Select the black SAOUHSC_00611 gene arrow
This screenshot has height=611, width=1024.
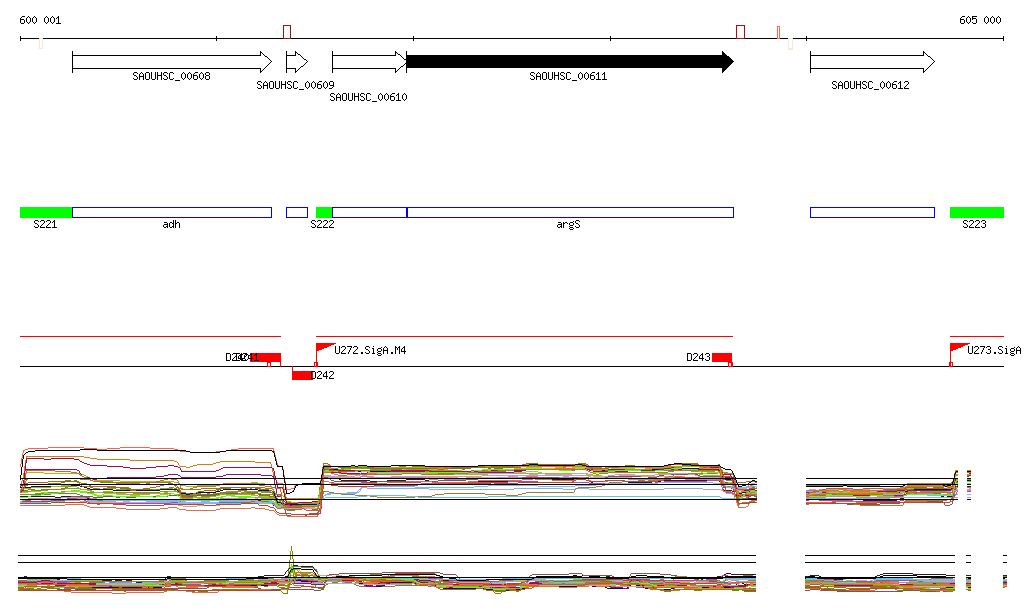[569, 62]
